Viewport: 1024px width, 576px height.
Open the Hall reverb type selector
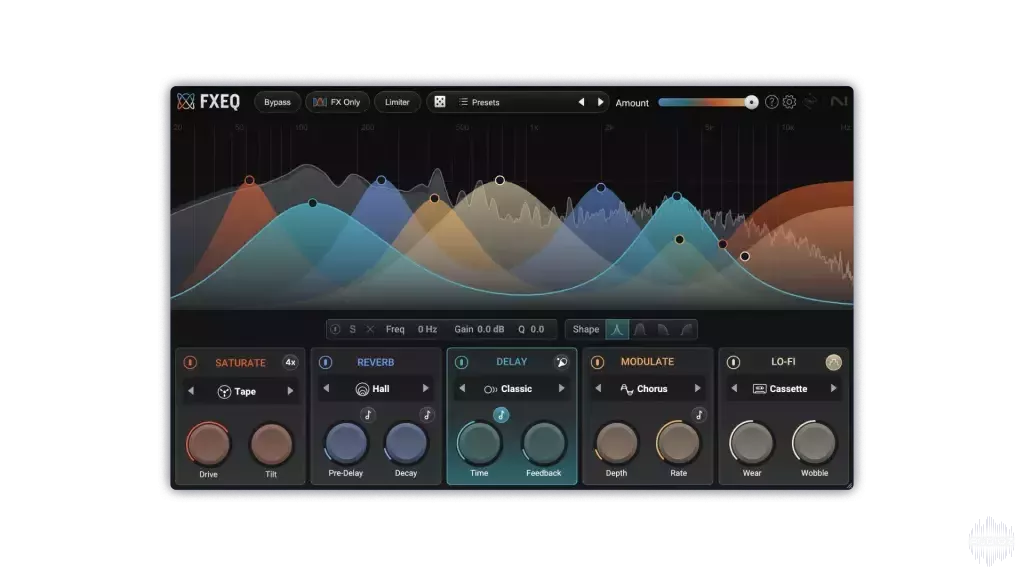click(x=373, y=389)
